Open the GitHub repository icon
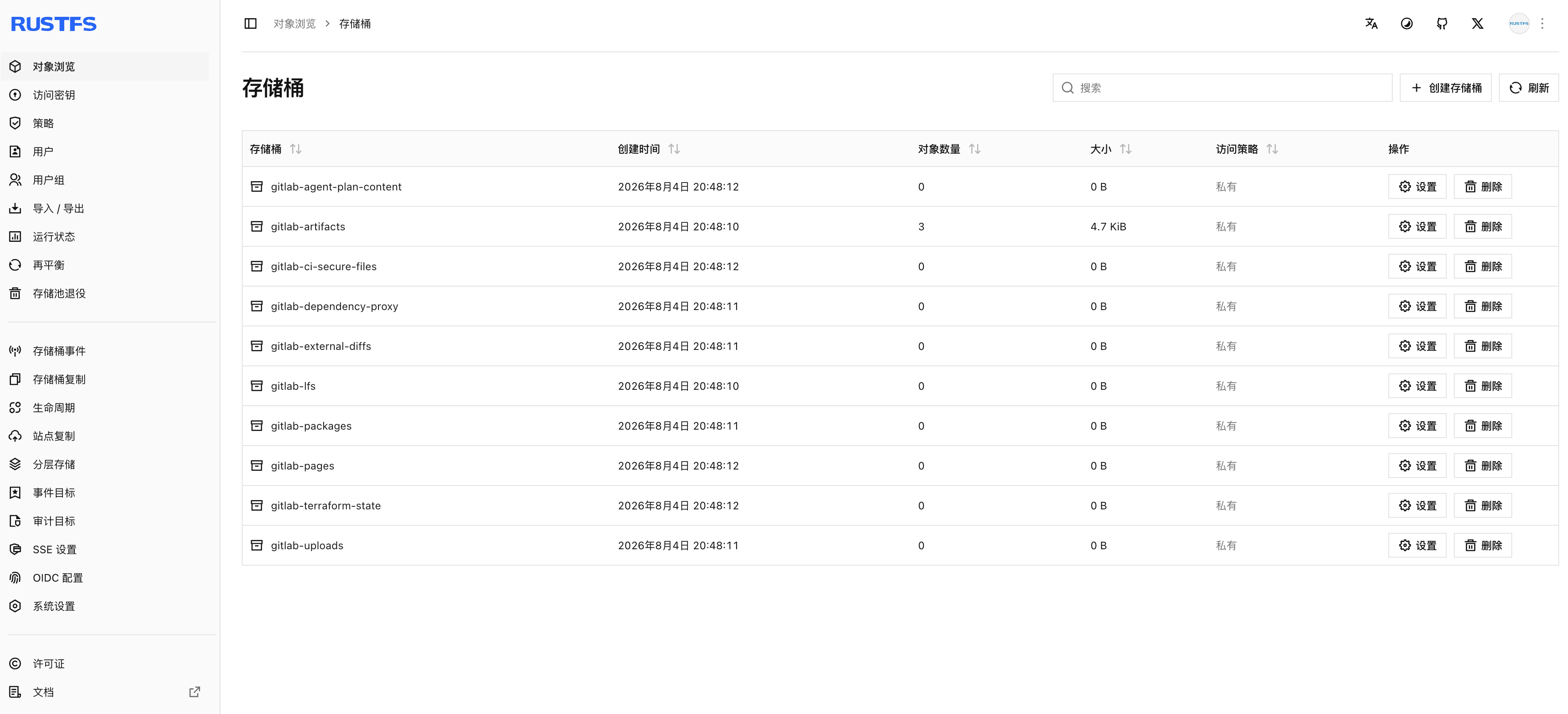 (x=1442, y=23)
